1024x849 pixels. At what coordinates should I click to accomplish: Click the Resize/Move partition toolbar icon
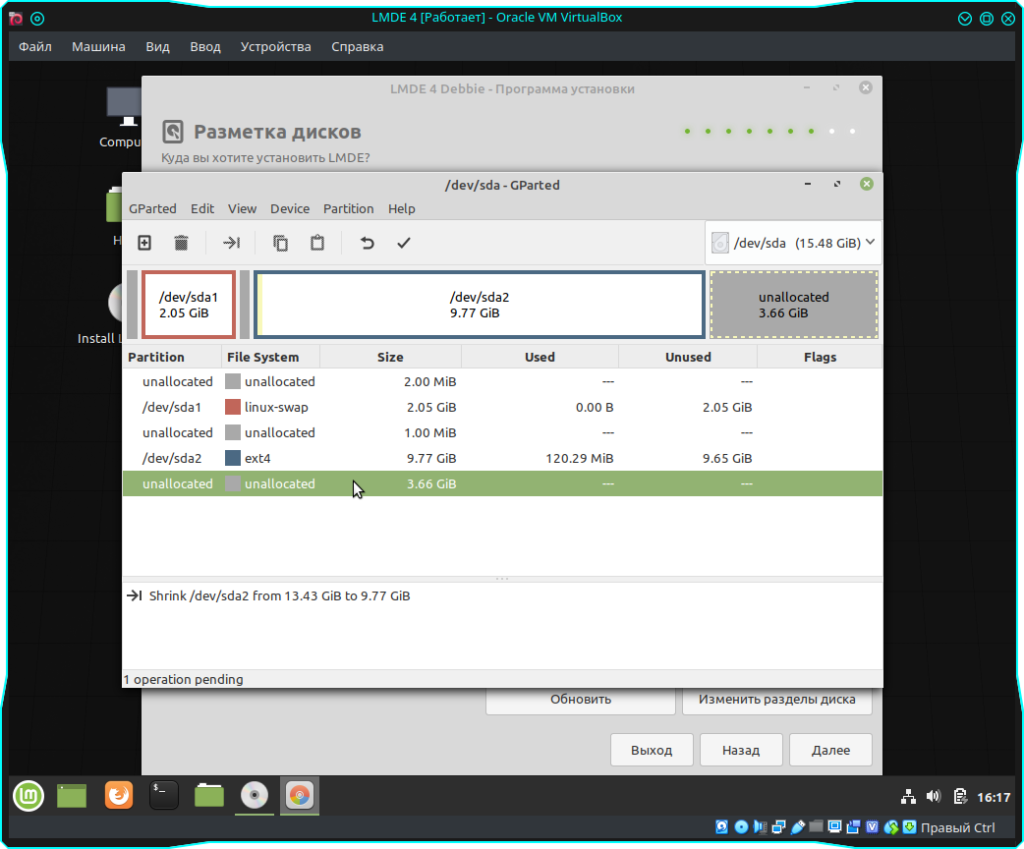pyautogui.click(x=231, y=243)
